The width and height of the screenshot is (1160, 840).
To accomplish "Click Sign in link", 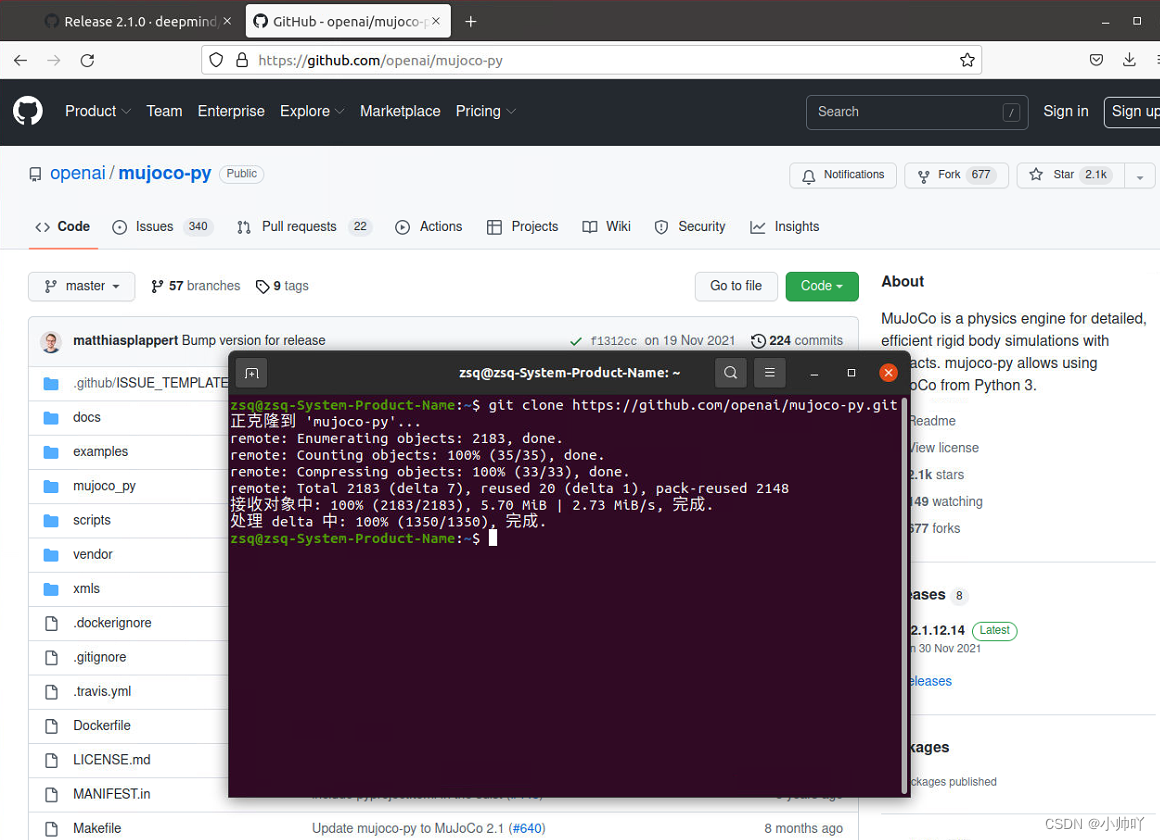I will (1065, 111).
